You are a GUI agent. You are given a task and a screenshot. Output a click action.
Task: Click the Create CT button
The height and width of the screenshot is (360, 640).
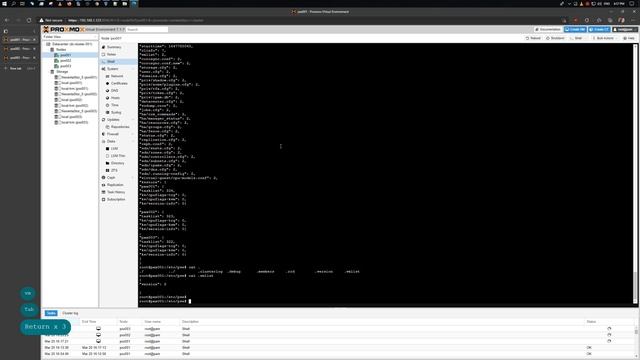[599, 30]
